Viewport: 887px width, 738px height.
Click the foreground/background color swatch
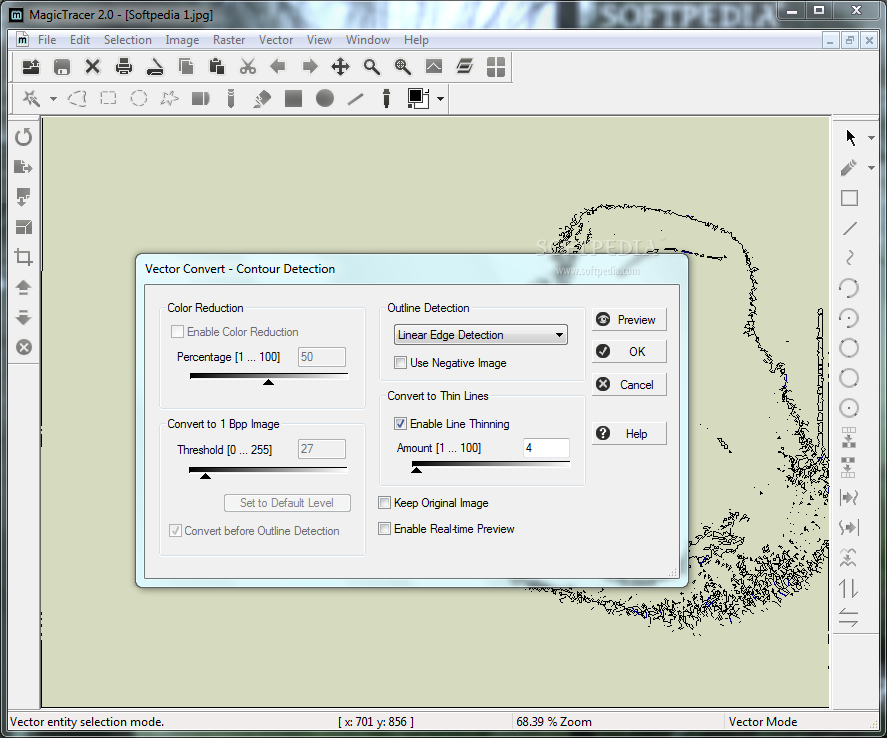point(418,99)
